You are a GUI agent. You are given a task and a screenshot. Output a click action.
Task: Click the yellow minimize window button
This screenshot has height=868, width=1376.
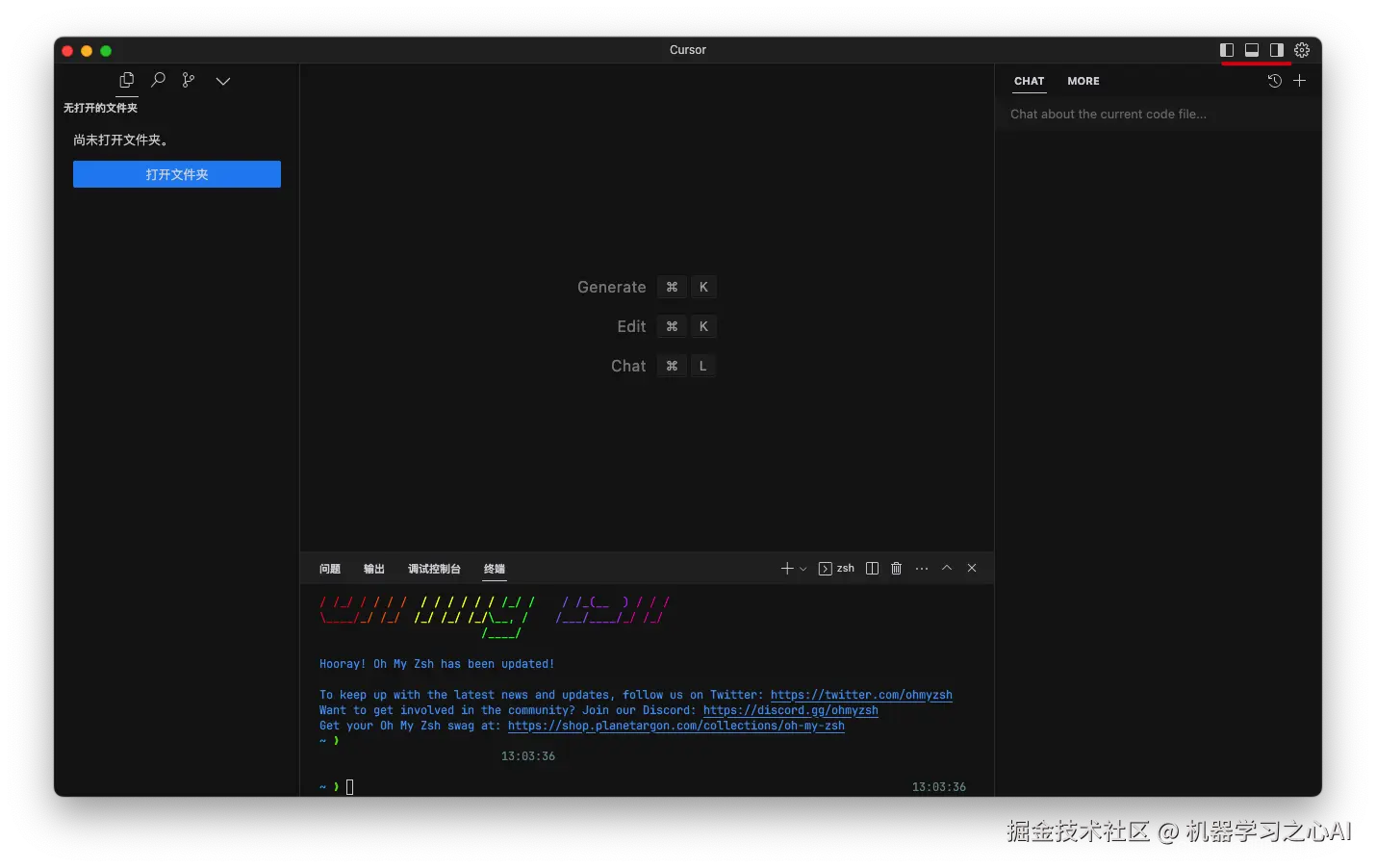tap(87, 51)
